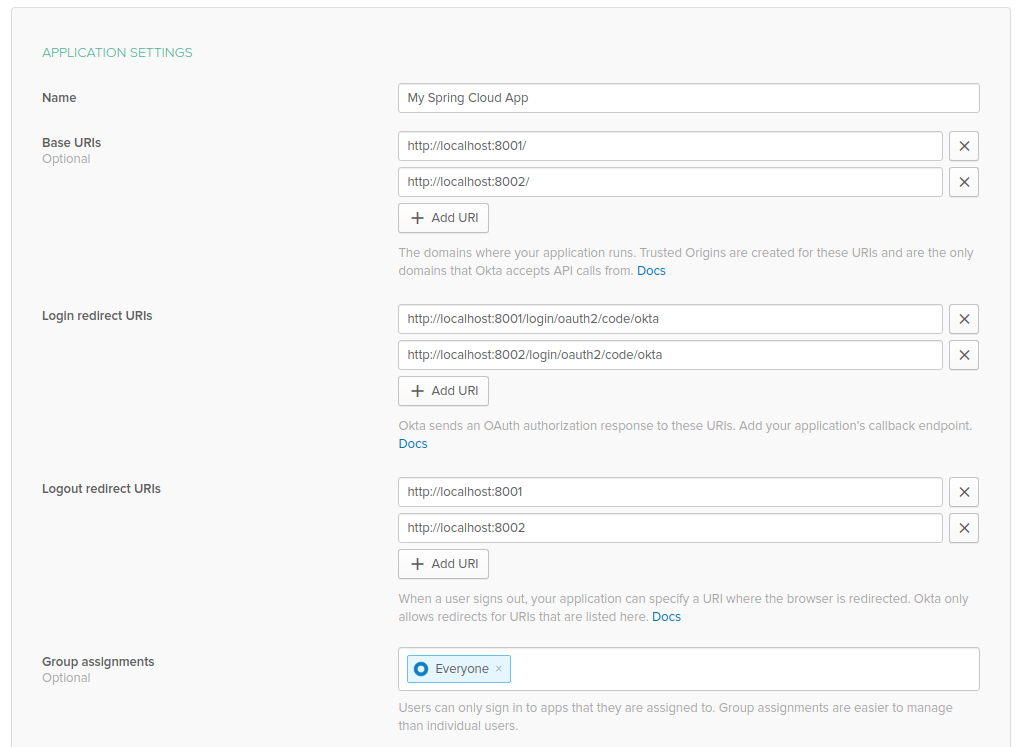1023x747 pixels.
Task: Edit base URI http://localhost:8001/ field
Action: coord(671,146)
